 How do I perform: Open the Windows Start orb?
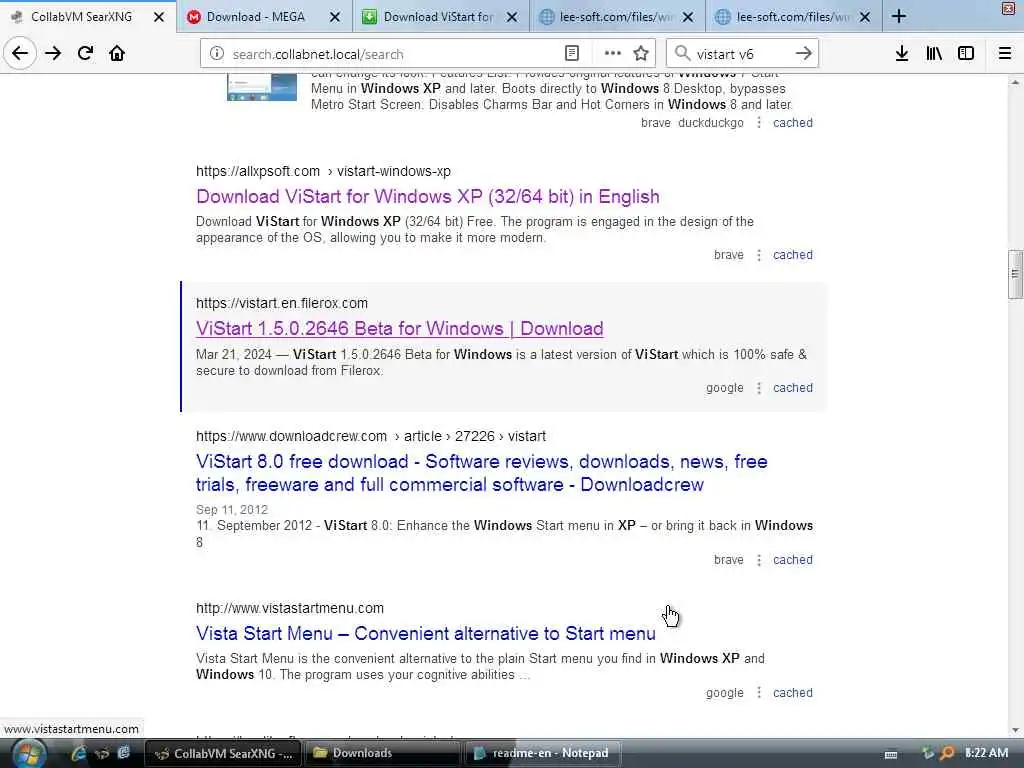pyautogui.click(x=29, y=754)
